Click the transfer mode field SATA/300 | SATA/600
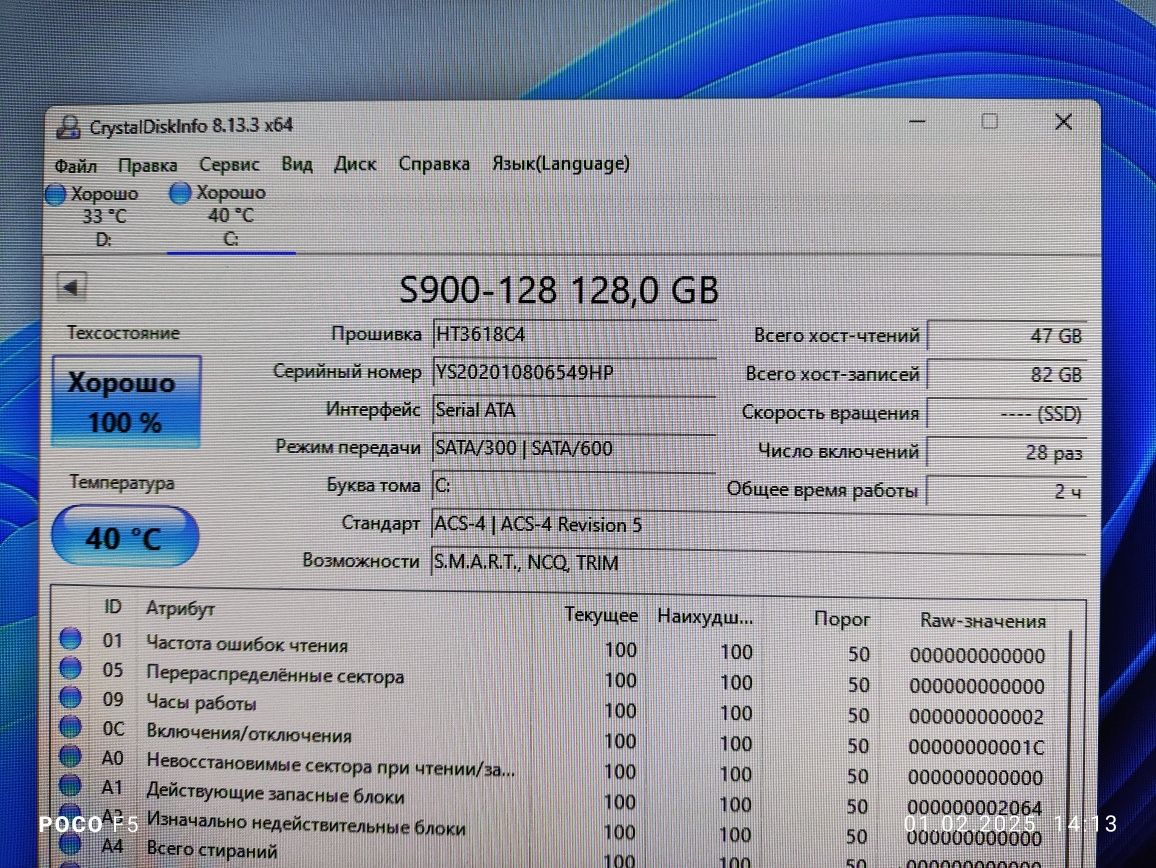Viewport: 1156px width, 868px height. click(x=574, y=448)
